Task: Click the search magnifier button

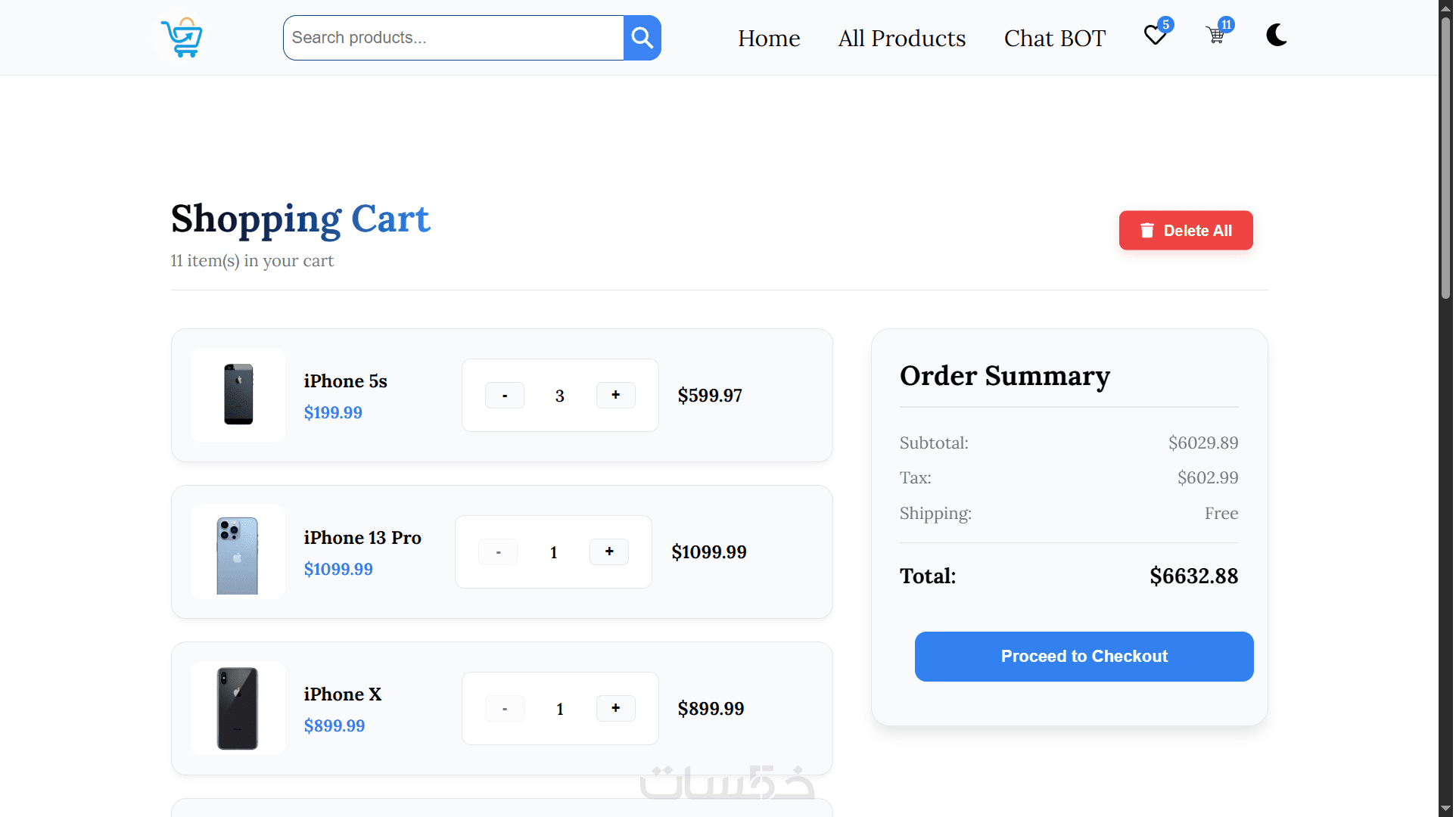Action: [642, 38]
